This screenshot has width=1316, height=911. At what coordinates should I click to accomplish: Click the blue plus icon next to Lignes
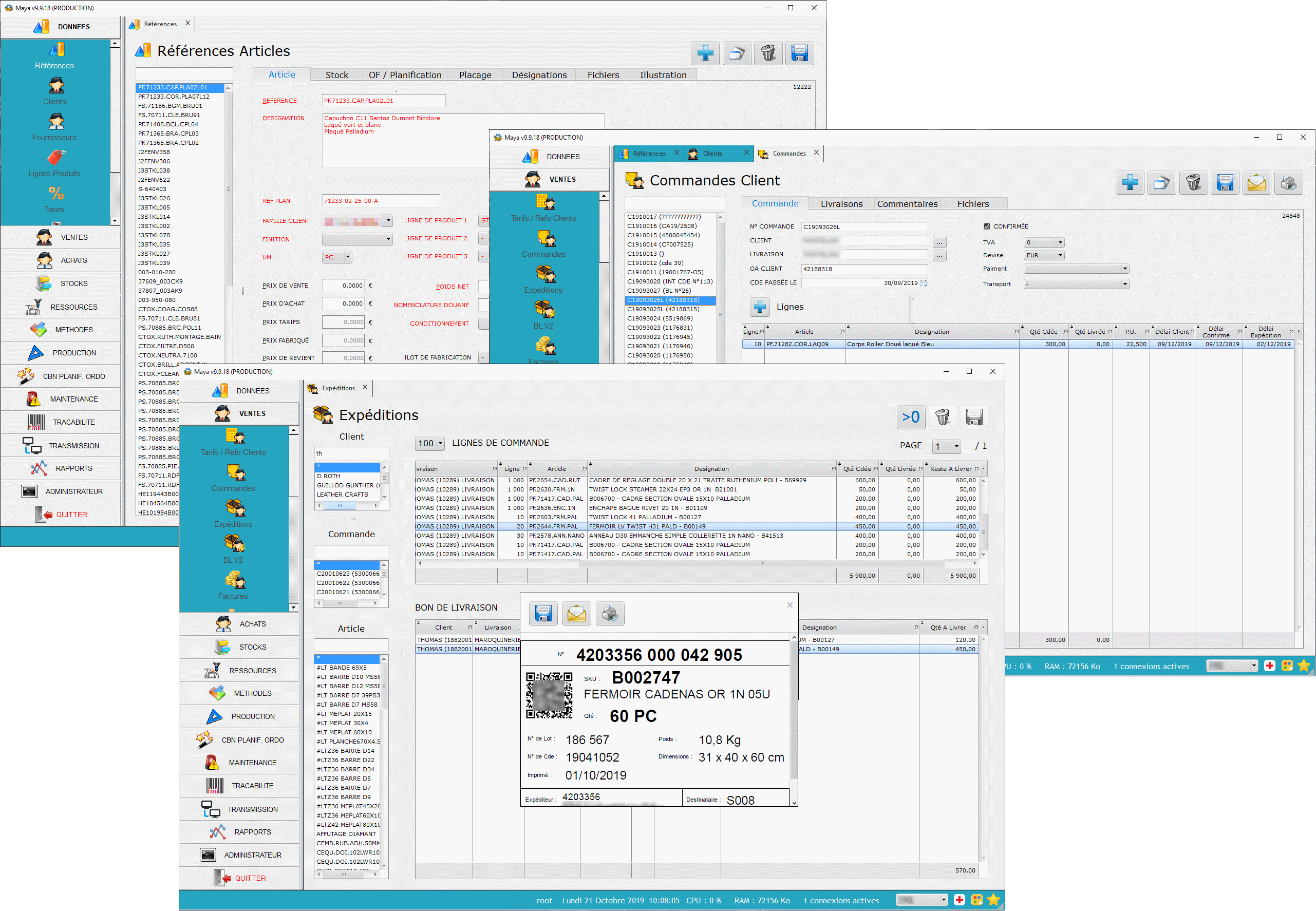pyautogui.click(x=760, y=307)
